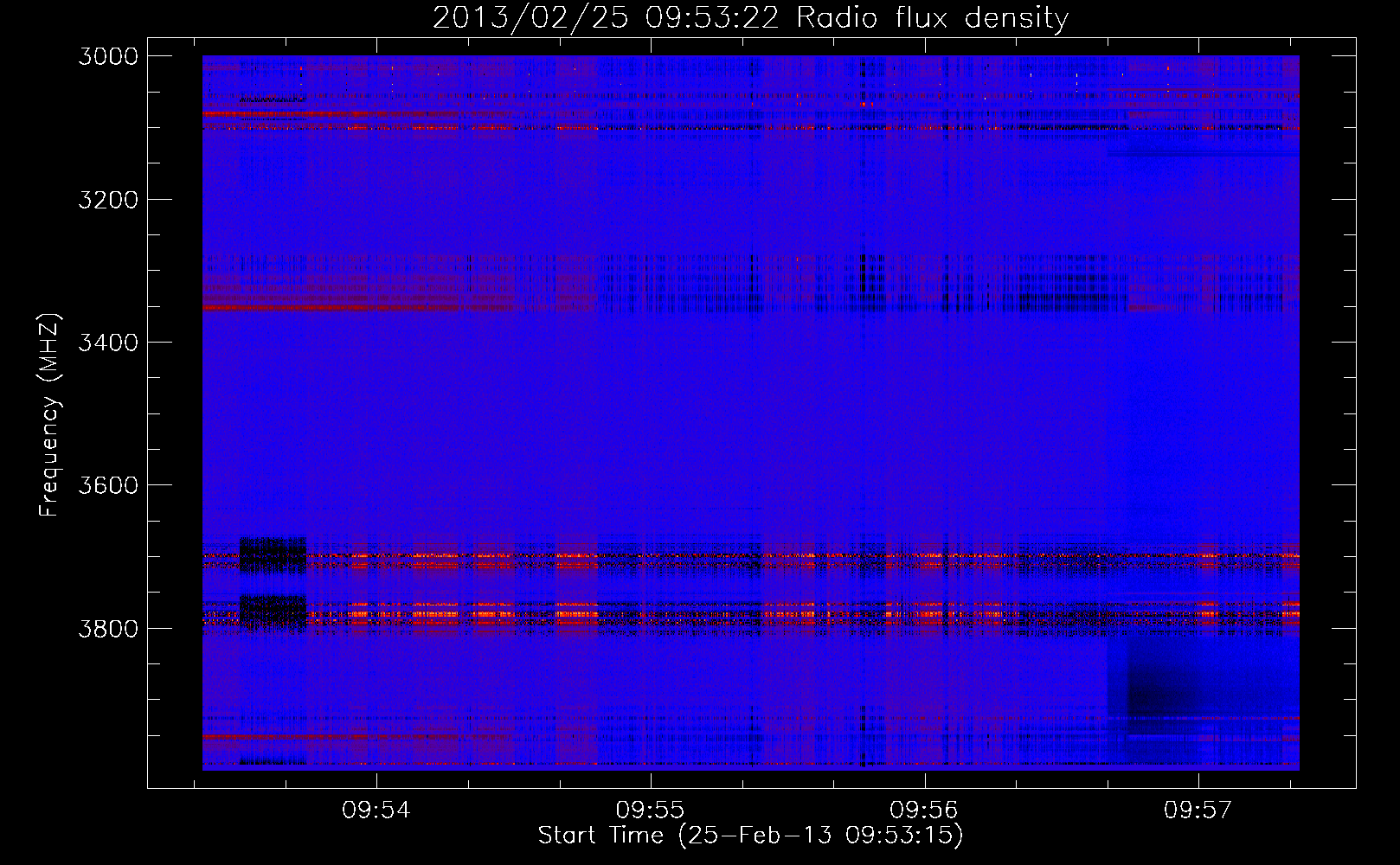
Task: Click the "3000" frequency axis label
Action: click(108, 56)
